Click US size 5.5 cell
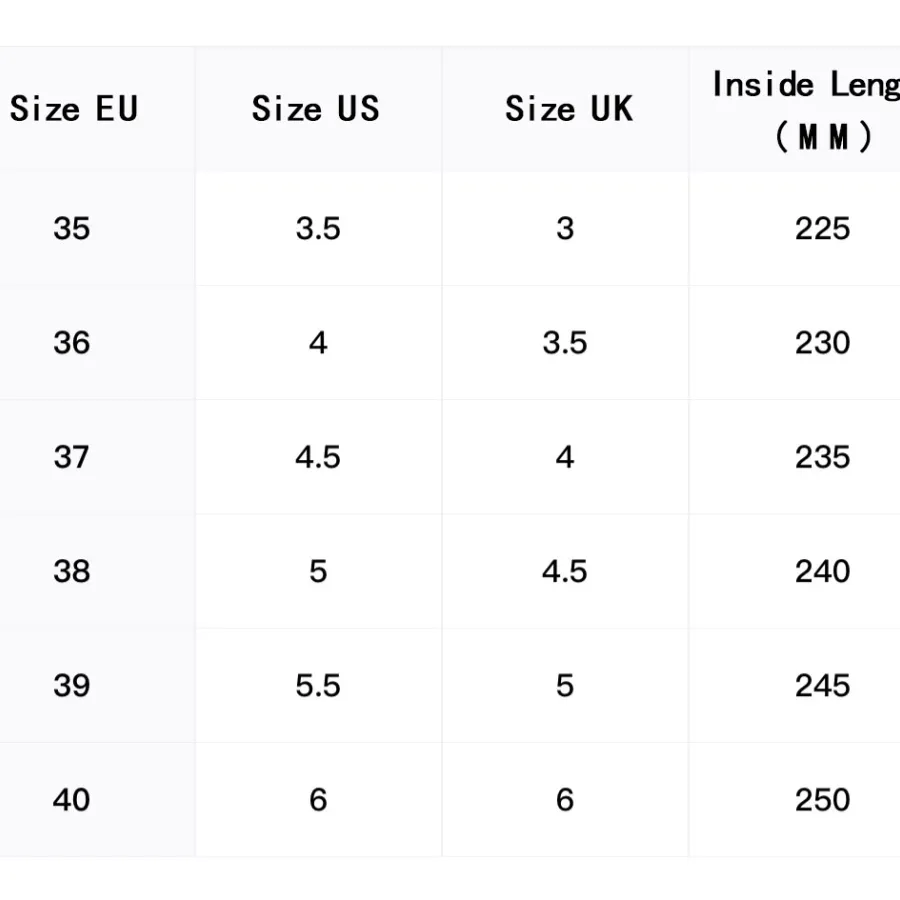Screen dimensions: 900x900 point(318,685)
